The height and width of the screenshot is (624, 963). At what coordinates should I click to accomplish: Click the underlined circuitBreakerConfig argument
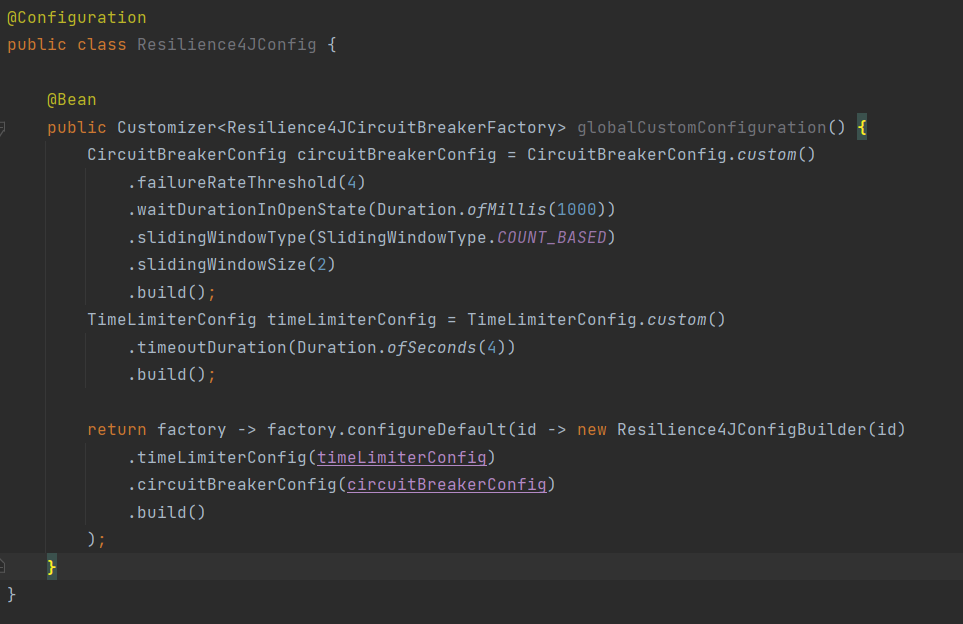pyautogui.click(x=446, y=485)
